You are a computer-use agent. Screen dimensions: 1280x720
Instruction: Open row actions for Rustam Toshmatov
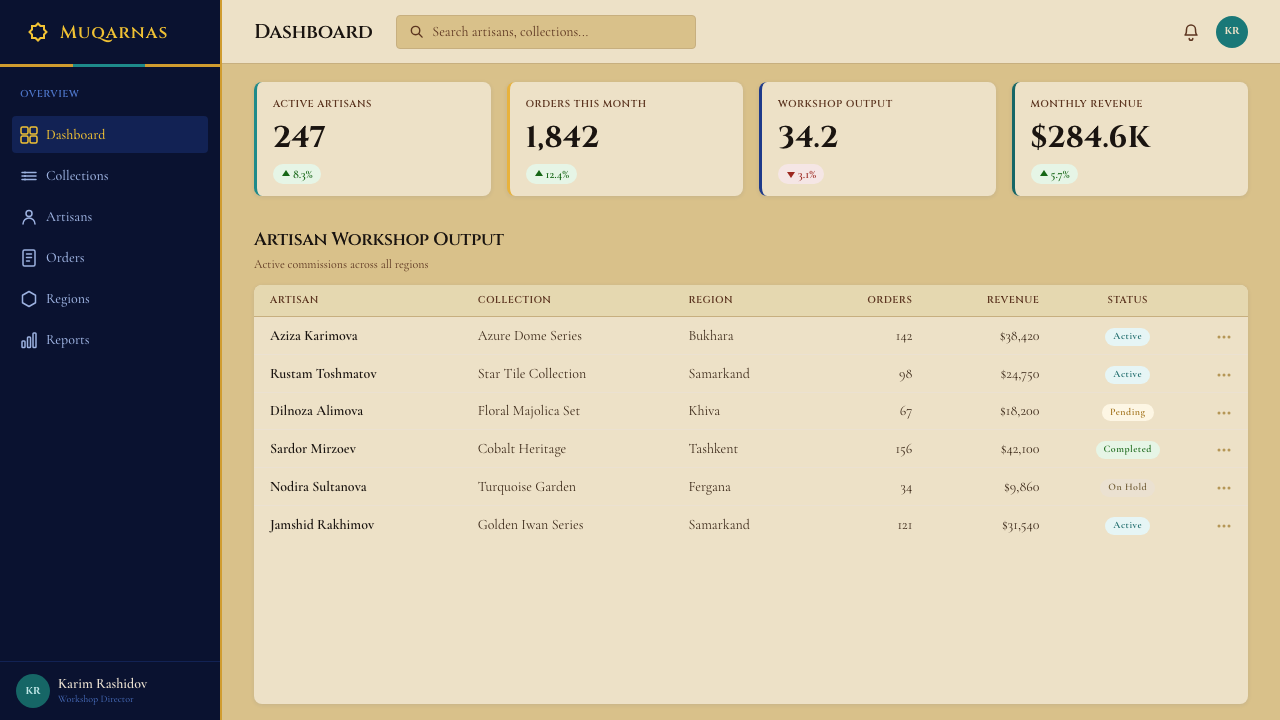(1224, 375)
